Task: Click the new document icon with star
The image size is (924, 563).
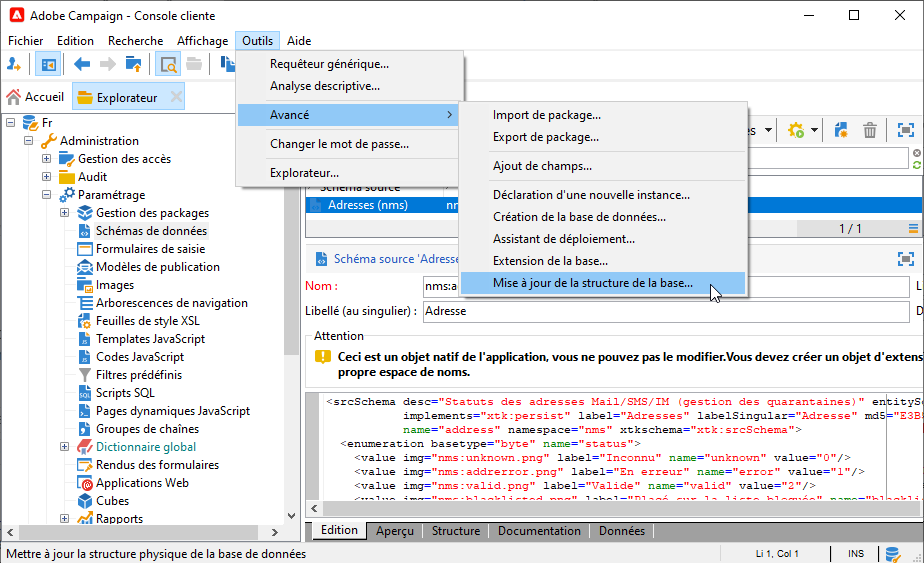Action: (x=841, y=130)
